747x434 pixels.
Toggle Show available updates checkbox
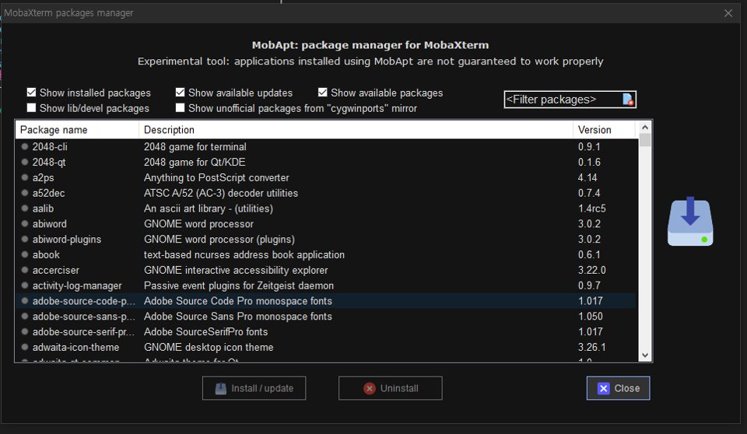[x=180, y=92]
